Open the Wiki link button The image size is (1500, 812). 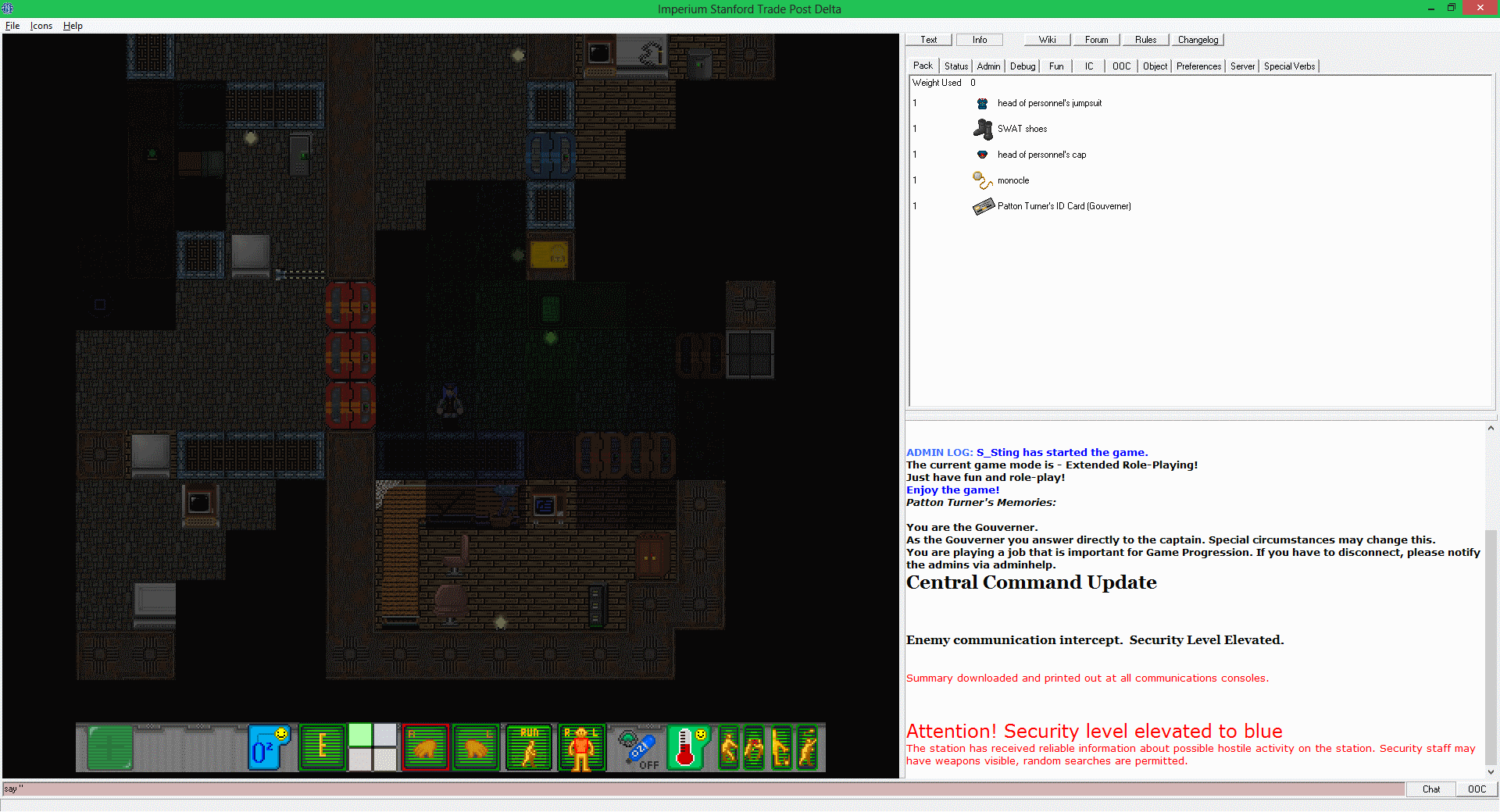(1047, 40)
